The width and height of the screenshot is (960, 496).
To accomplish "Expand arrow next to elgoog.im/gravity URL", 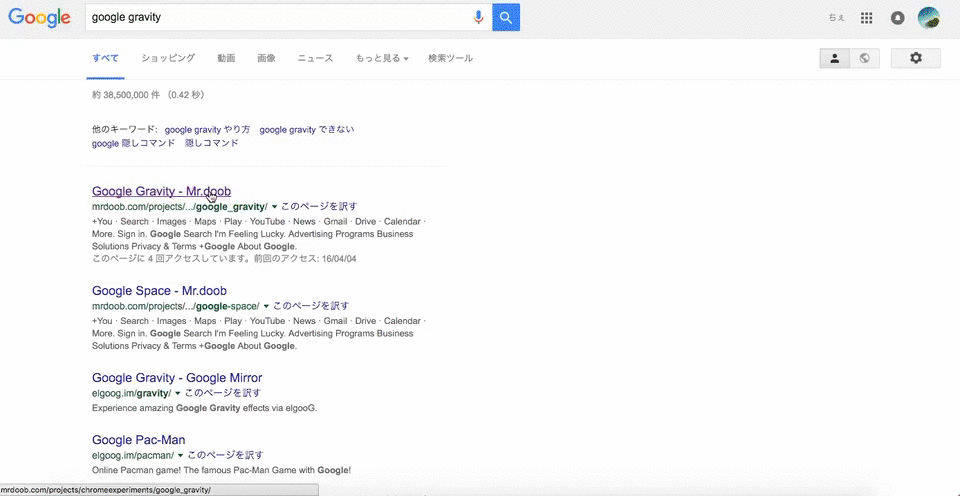I will point(178,393).
